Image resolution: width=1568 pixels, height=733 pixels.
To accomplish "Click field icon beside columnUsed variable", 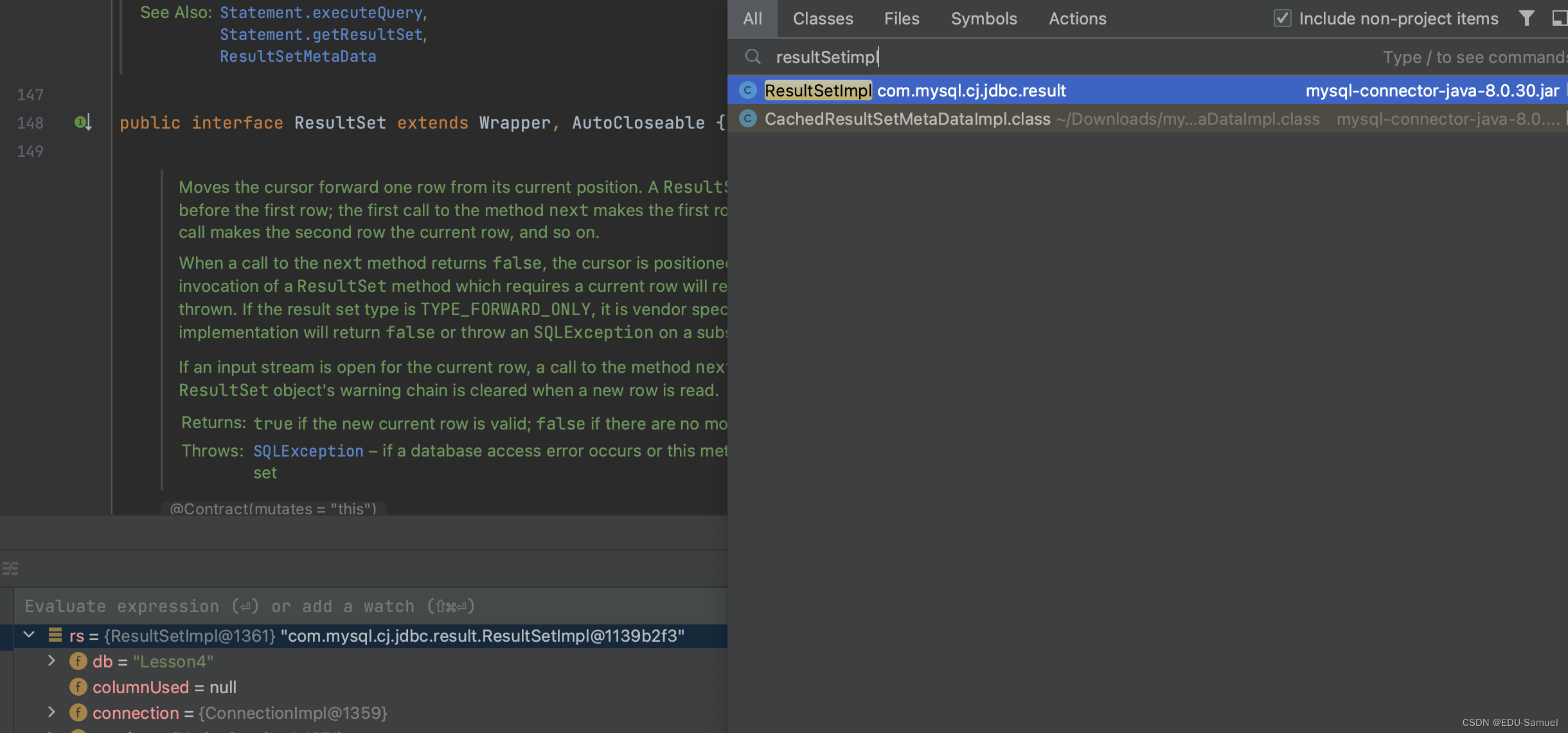I will (78, 687).
